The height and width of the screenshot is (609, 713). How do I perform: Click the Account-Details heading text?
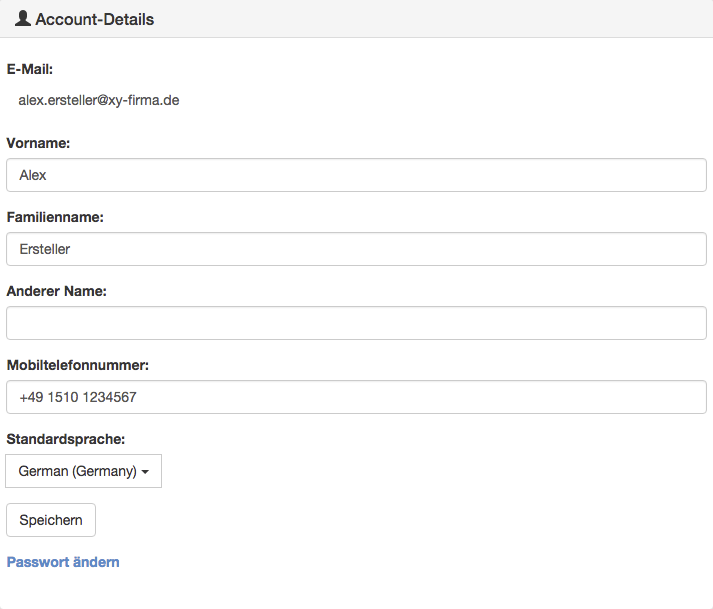[x=95, y=19]
